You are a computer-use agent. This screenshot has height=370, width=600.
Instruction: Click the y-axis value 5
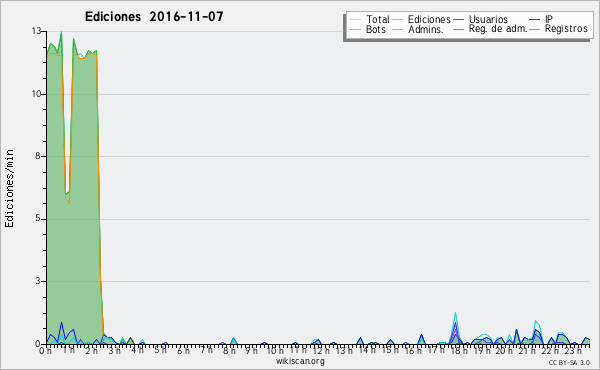pos(38,218)
